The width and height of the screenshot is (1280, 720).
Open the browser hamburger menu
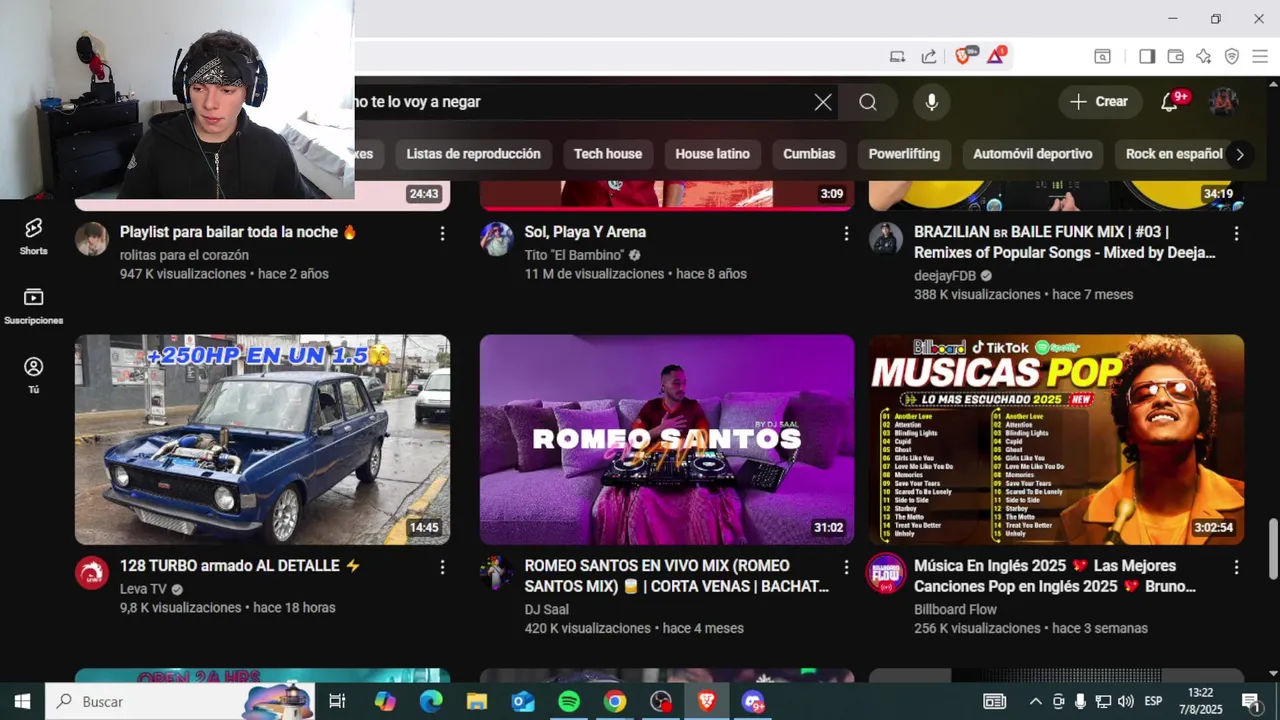1260,56
